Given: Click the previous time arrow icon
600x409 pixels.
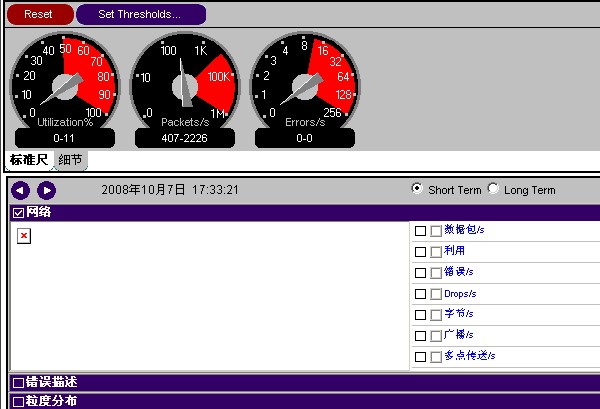Looking at the screenshot, I should (20, 190).
